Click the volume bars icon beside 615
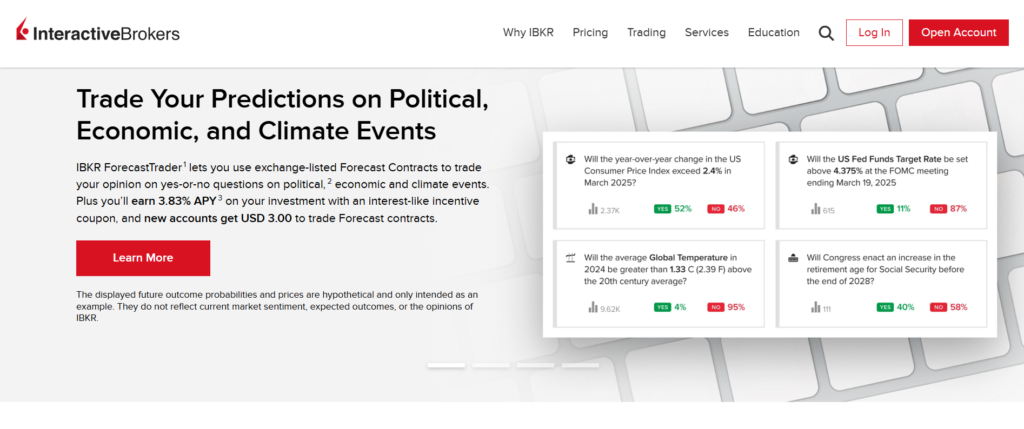 [x=816, y=209]
